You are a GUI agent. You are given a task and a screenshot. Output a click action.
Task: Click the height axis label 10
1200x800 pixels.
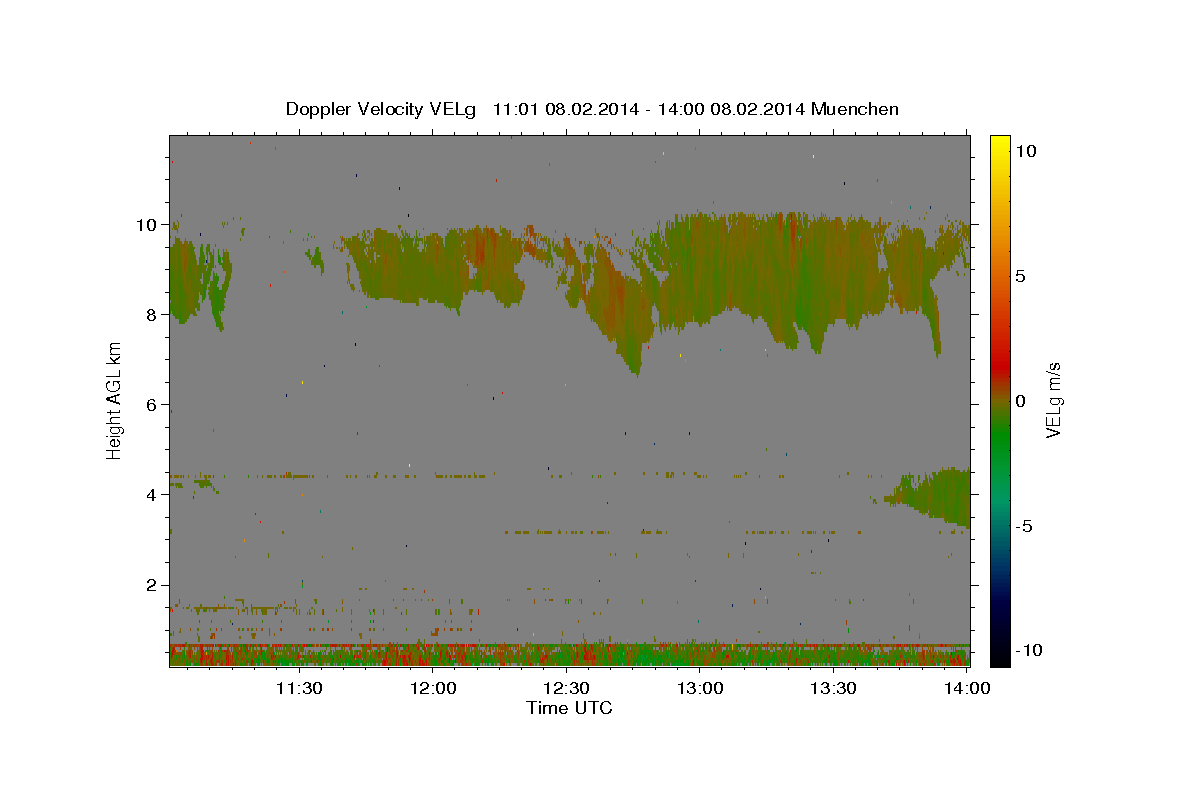click(x=149, y=225)
